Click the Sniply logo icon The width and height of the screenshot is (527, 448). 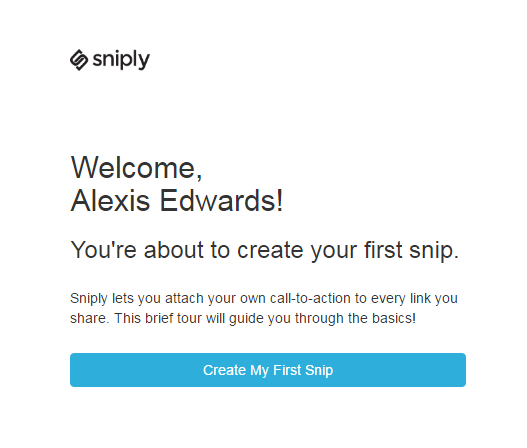[x=79, y=60]
